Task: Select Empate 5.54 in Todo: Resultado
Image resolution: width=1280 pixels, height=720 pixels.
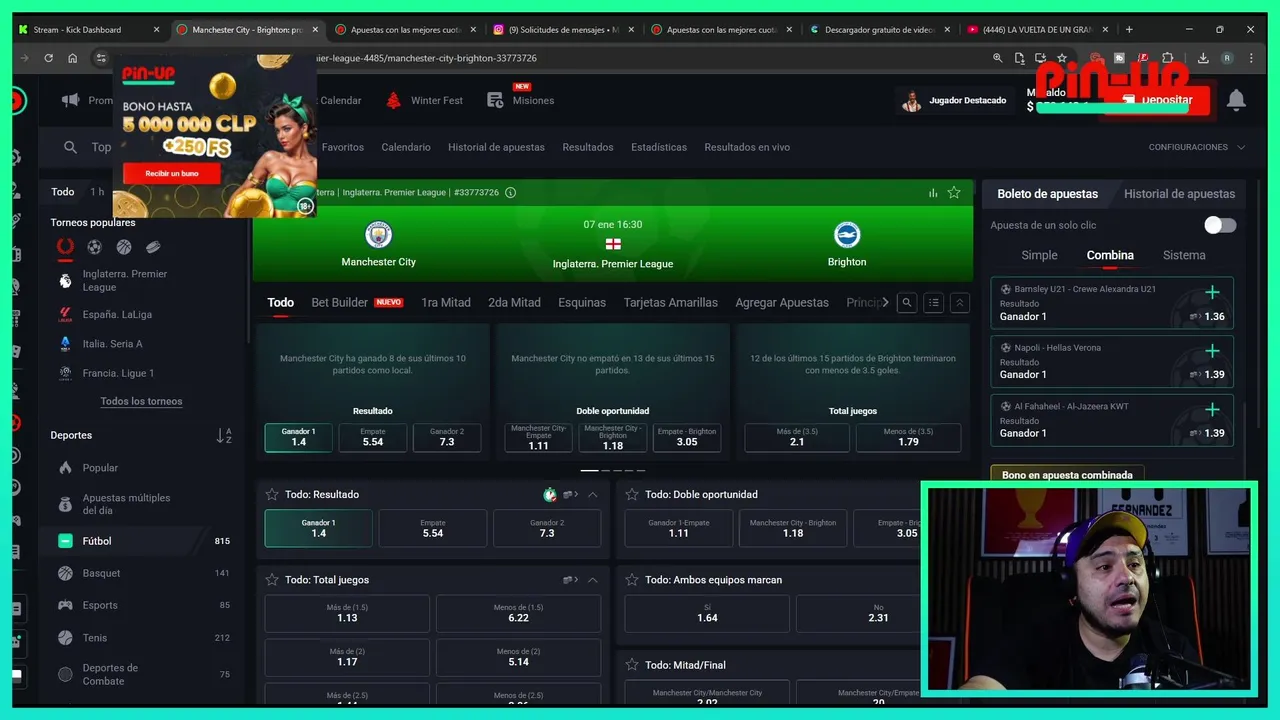Action: [x=433, y=528]
